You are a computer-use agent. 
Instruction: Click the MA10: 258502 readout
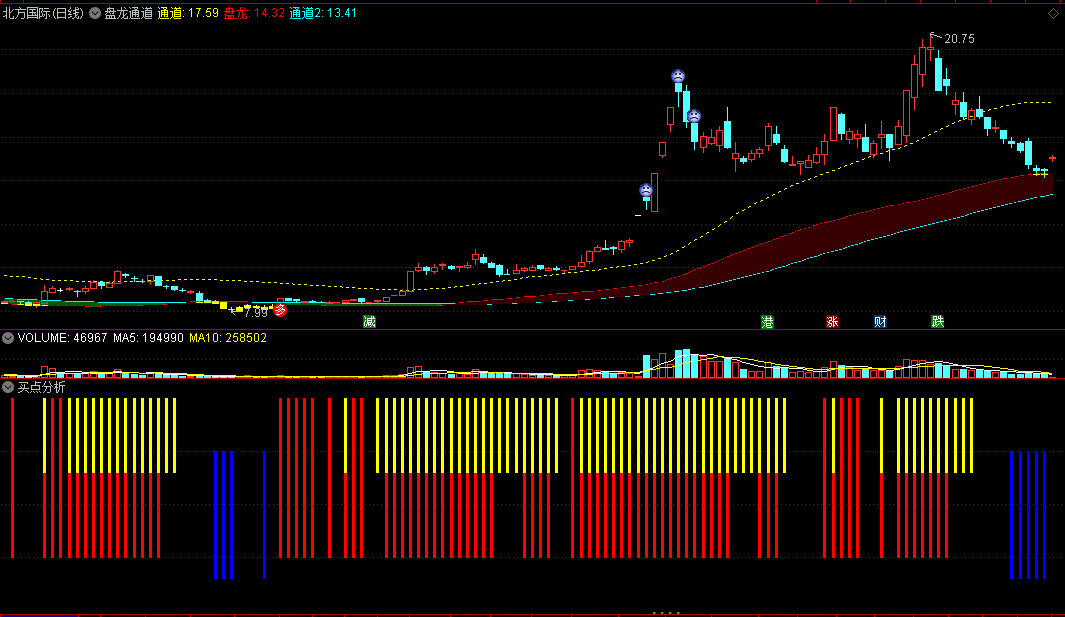[x=228, y=338]
